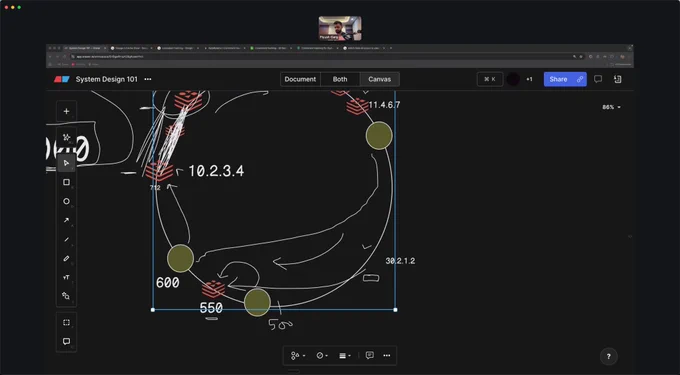
Task: Click the browser address bar
Action: pos(321,56)
